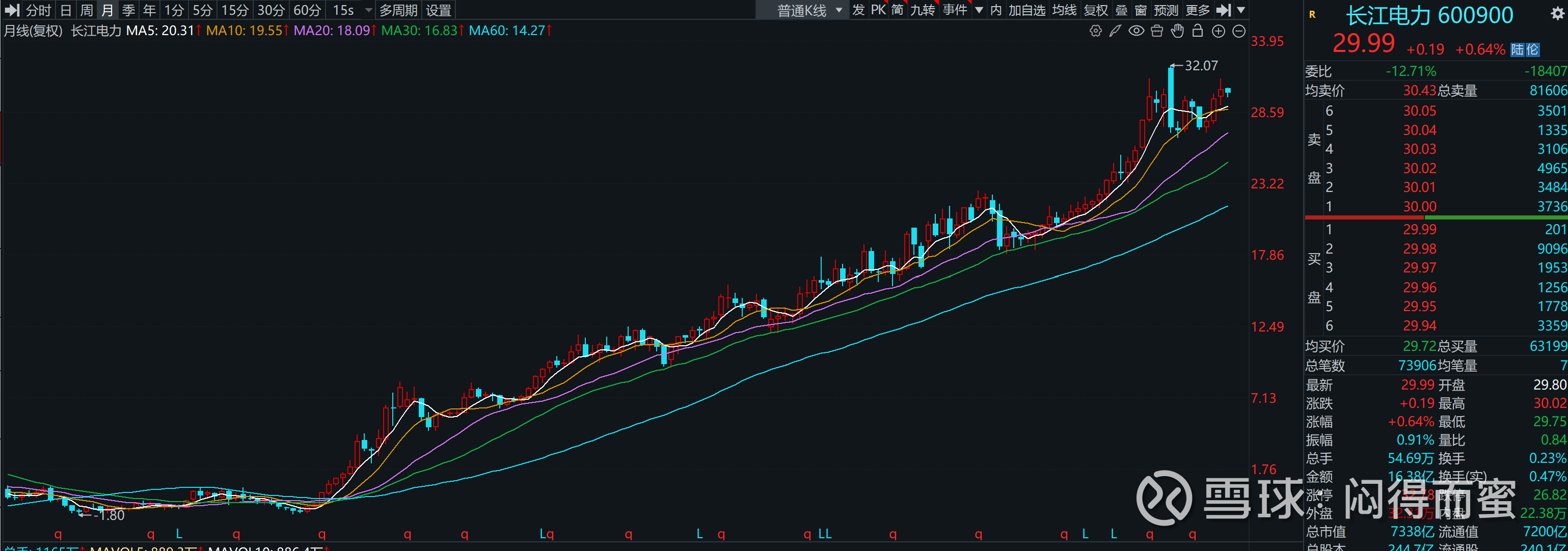Open the toolbox icon above chart
The width and height of the screenshot is (1568, 551).
pos(1156,31)
